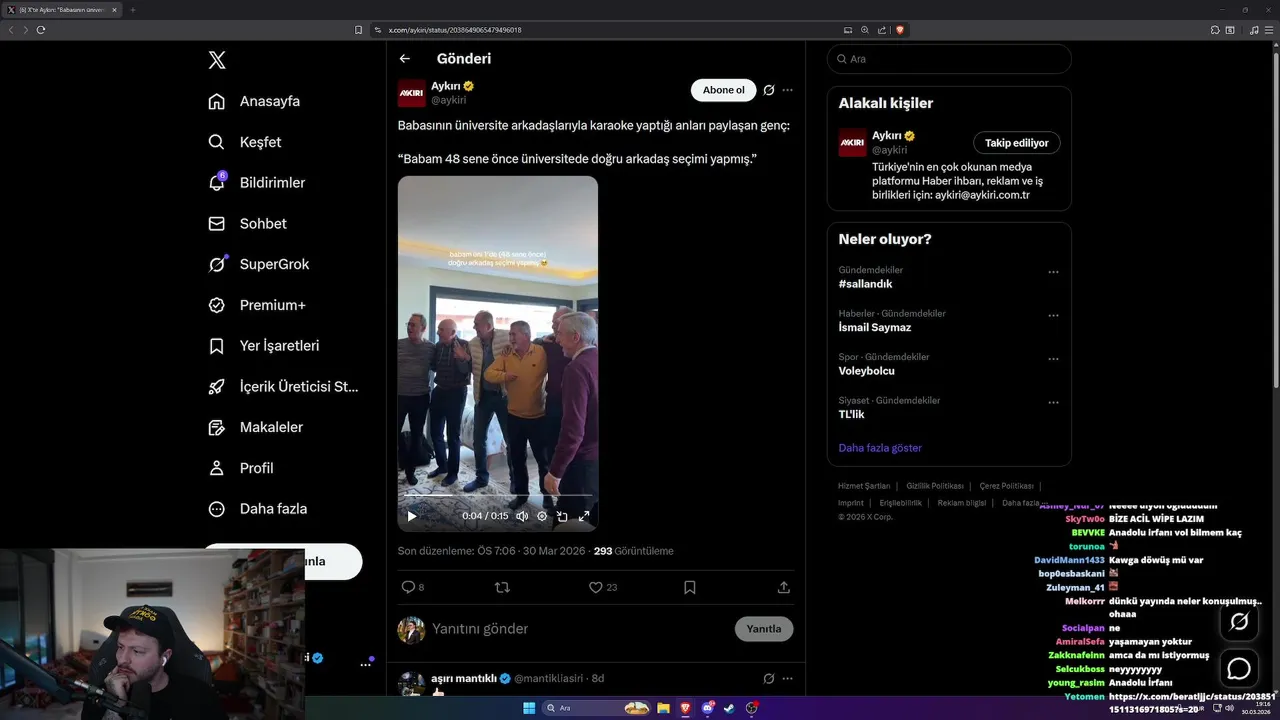Go to Anasayfa in left sidebar
1280x720 pixels.
point(254,101)
